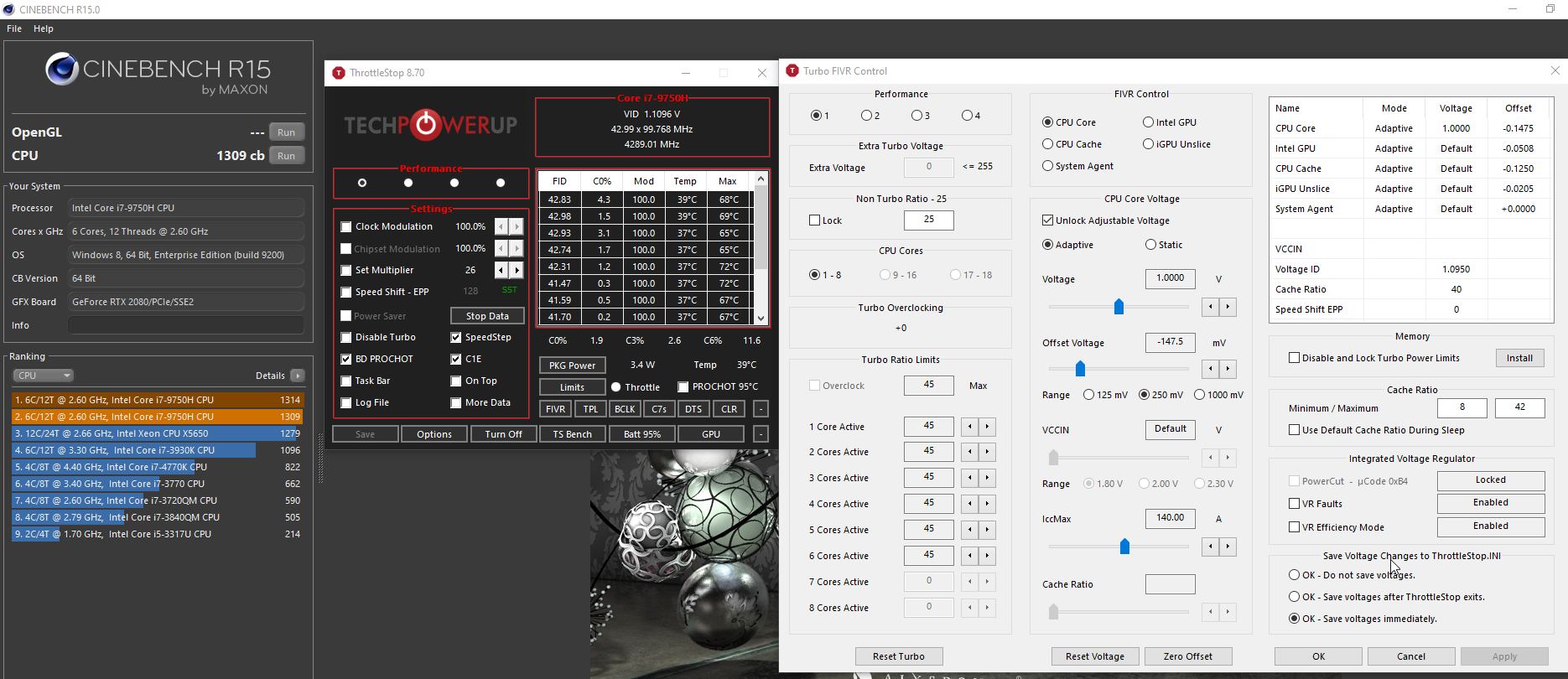Enable Disable Turbo checkbox
1568x679 pixels.
point(345,338)
